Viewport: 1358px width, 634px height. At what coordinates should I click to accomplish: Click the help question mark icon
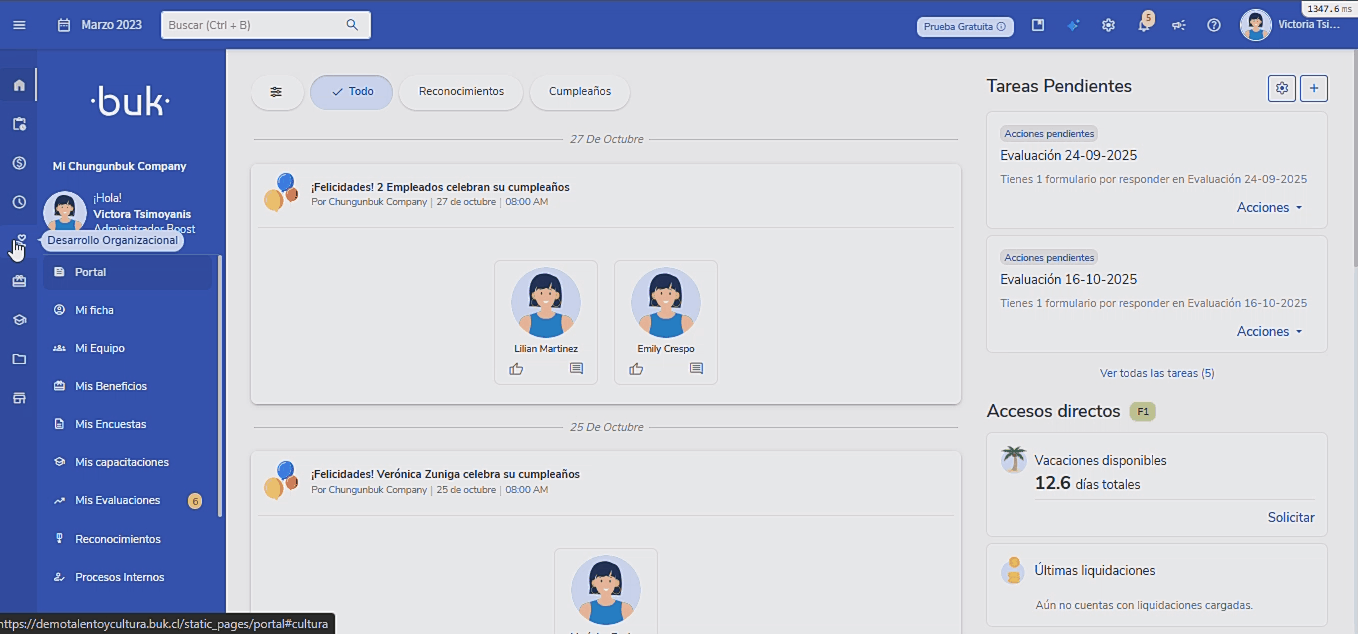(x=1213, y=26)
